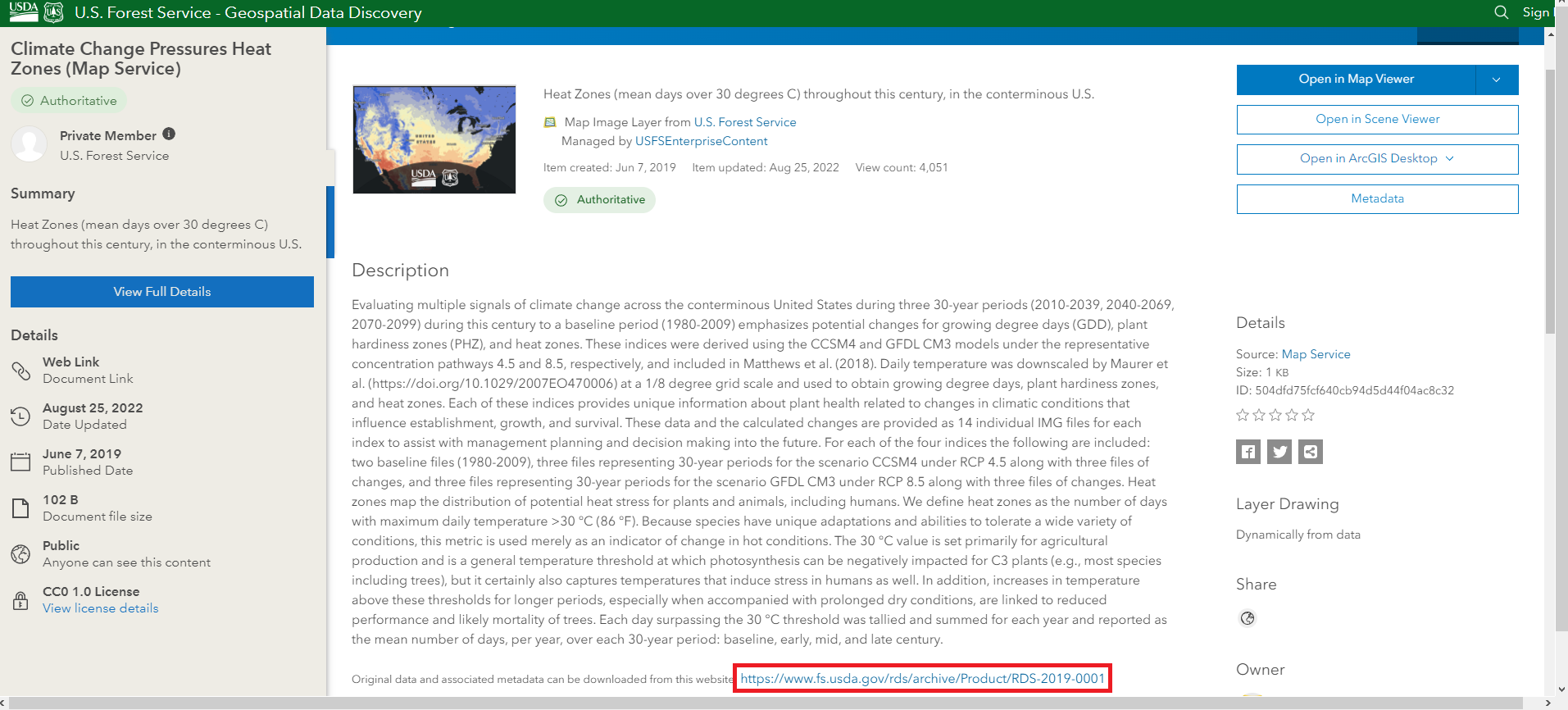Viewport: 1568px width, 710px height.
Task: Rate item with fifth star
Action: click(1308, 415)
